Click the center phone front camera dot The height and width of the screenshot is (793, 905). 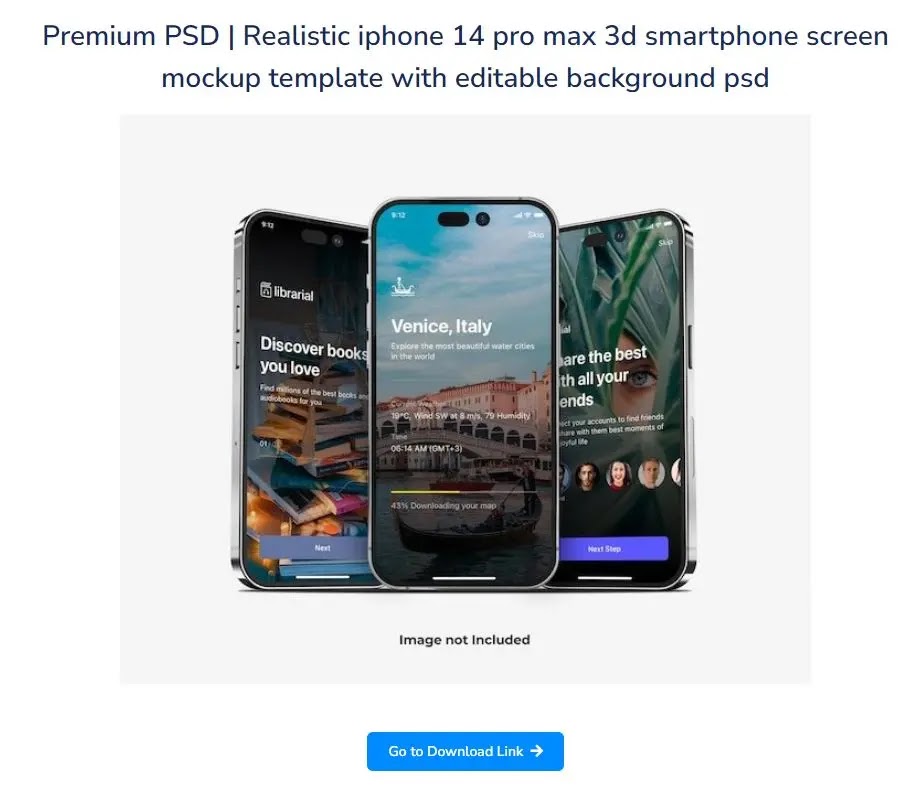[483, 219]
